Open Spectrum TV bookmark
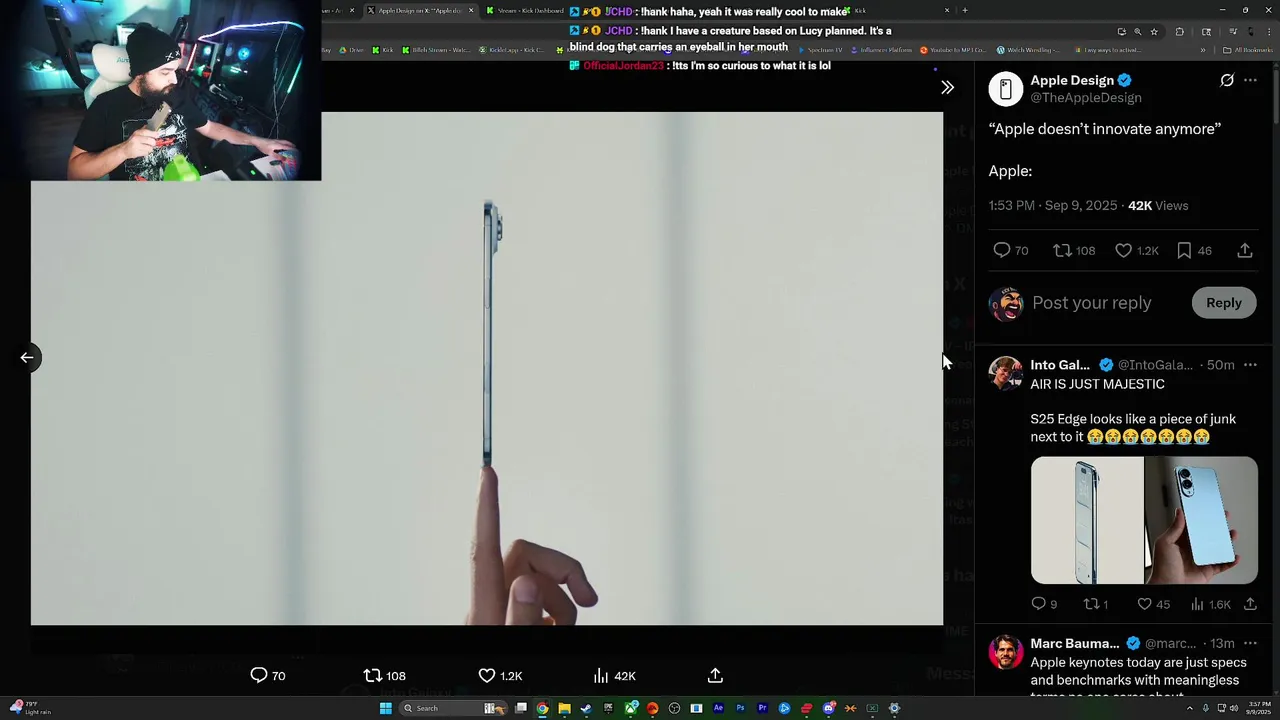The image size is (1280, 720). point(820,50)
